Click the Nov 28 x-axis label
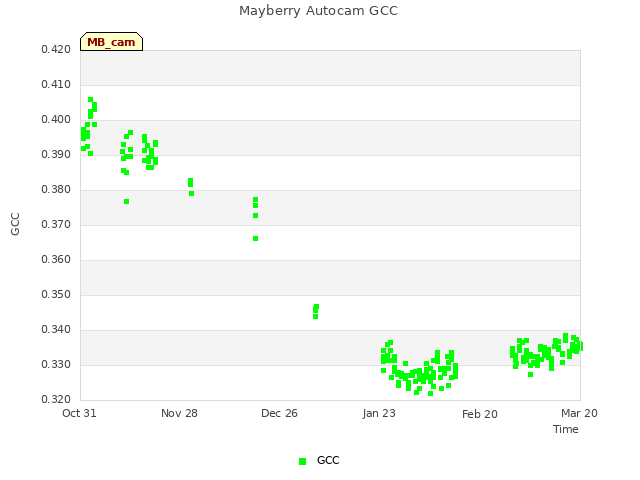This screenshot has height=480, width=640. (179, 413)
